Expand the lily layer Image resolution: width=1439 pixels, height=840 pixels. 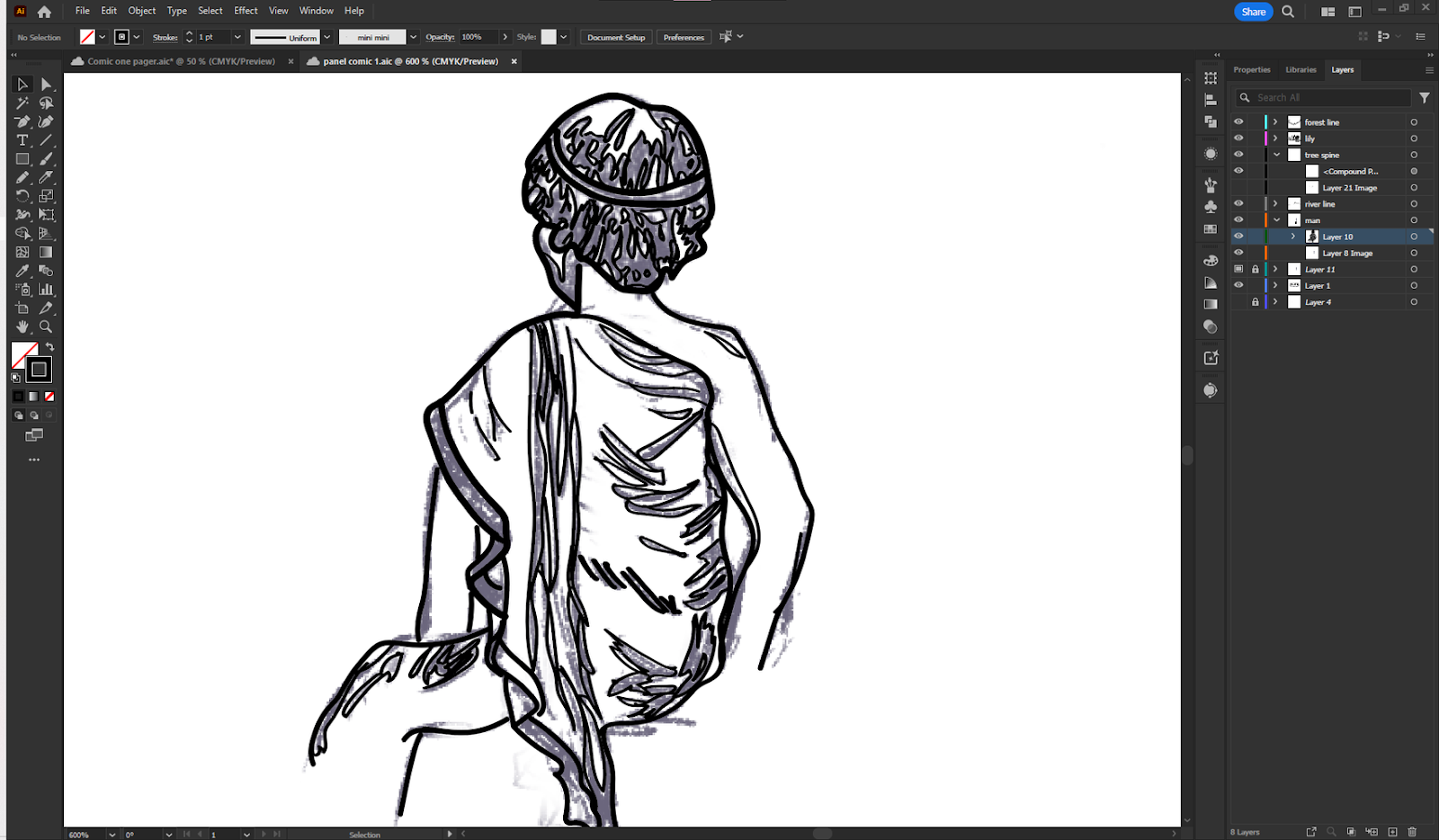tap(1275, 139)
